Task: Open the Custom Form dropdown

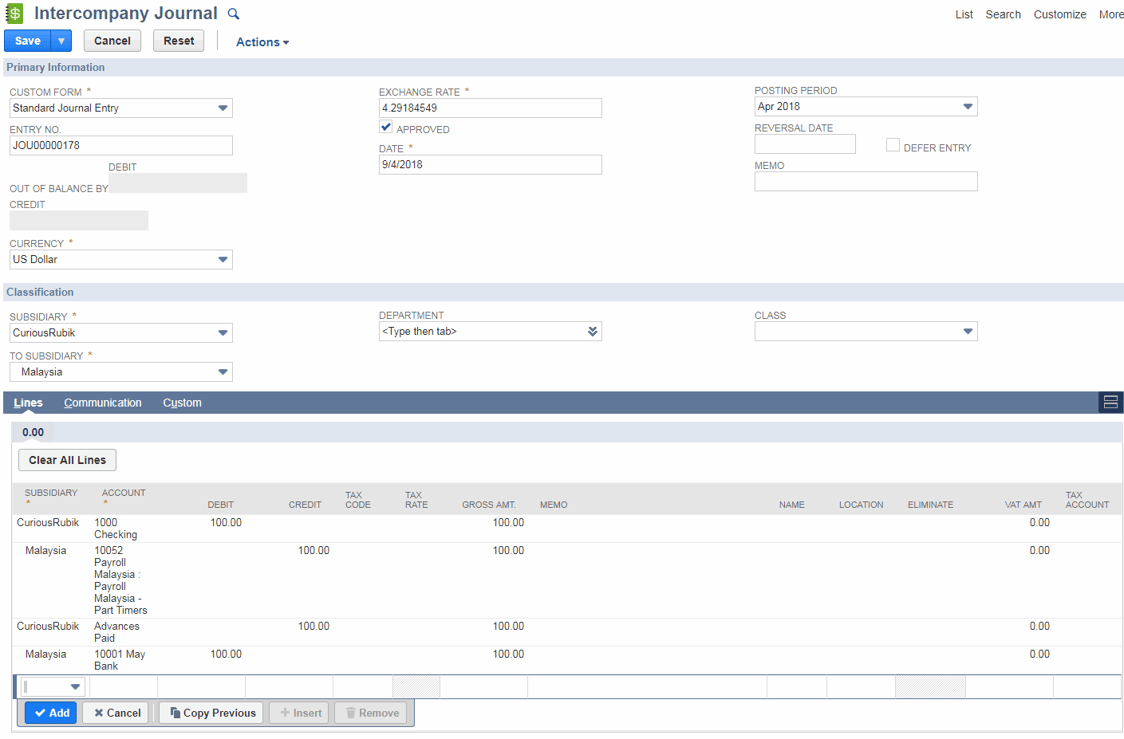Action: pyautogui.click(x=222, y=108)
